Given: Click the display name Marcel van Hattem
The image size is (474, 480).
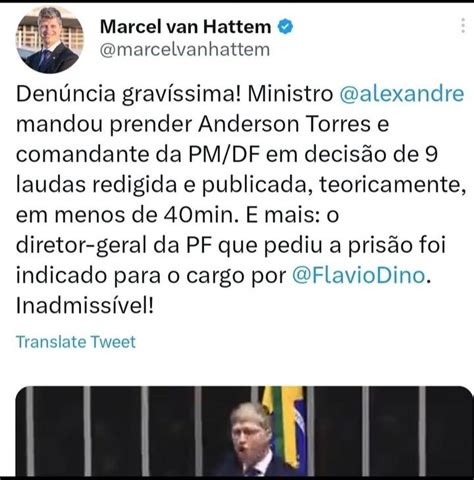Looking at the screenshot, I should (185, 27).
